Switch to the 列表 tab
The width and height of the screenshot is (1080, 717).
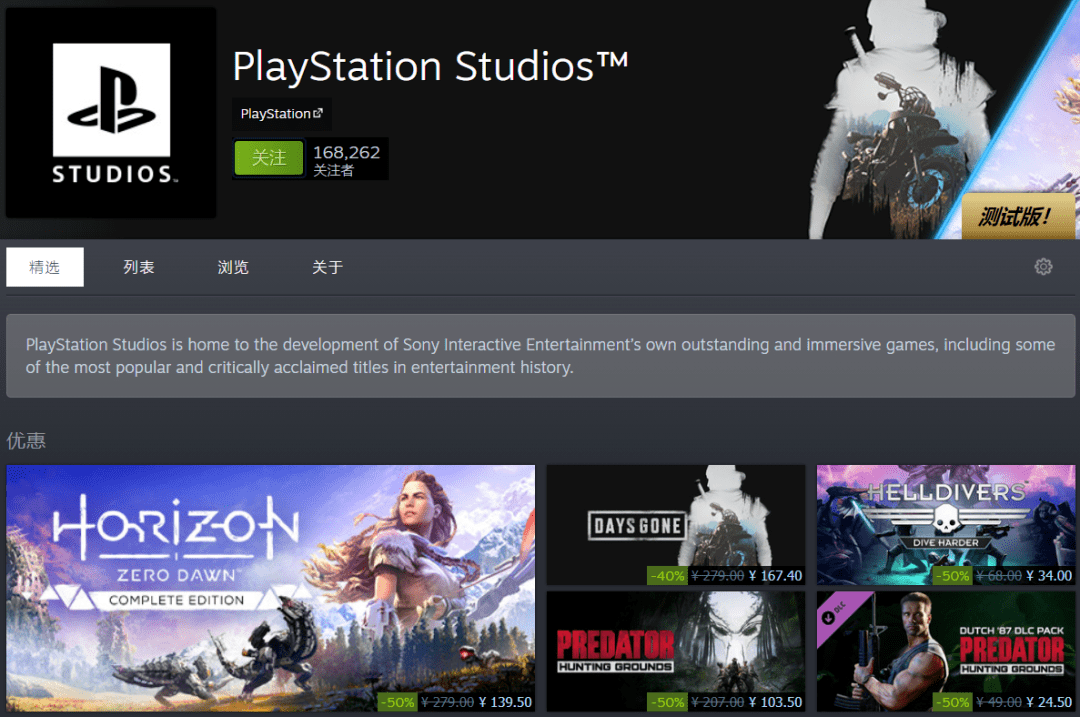(138, 267)
